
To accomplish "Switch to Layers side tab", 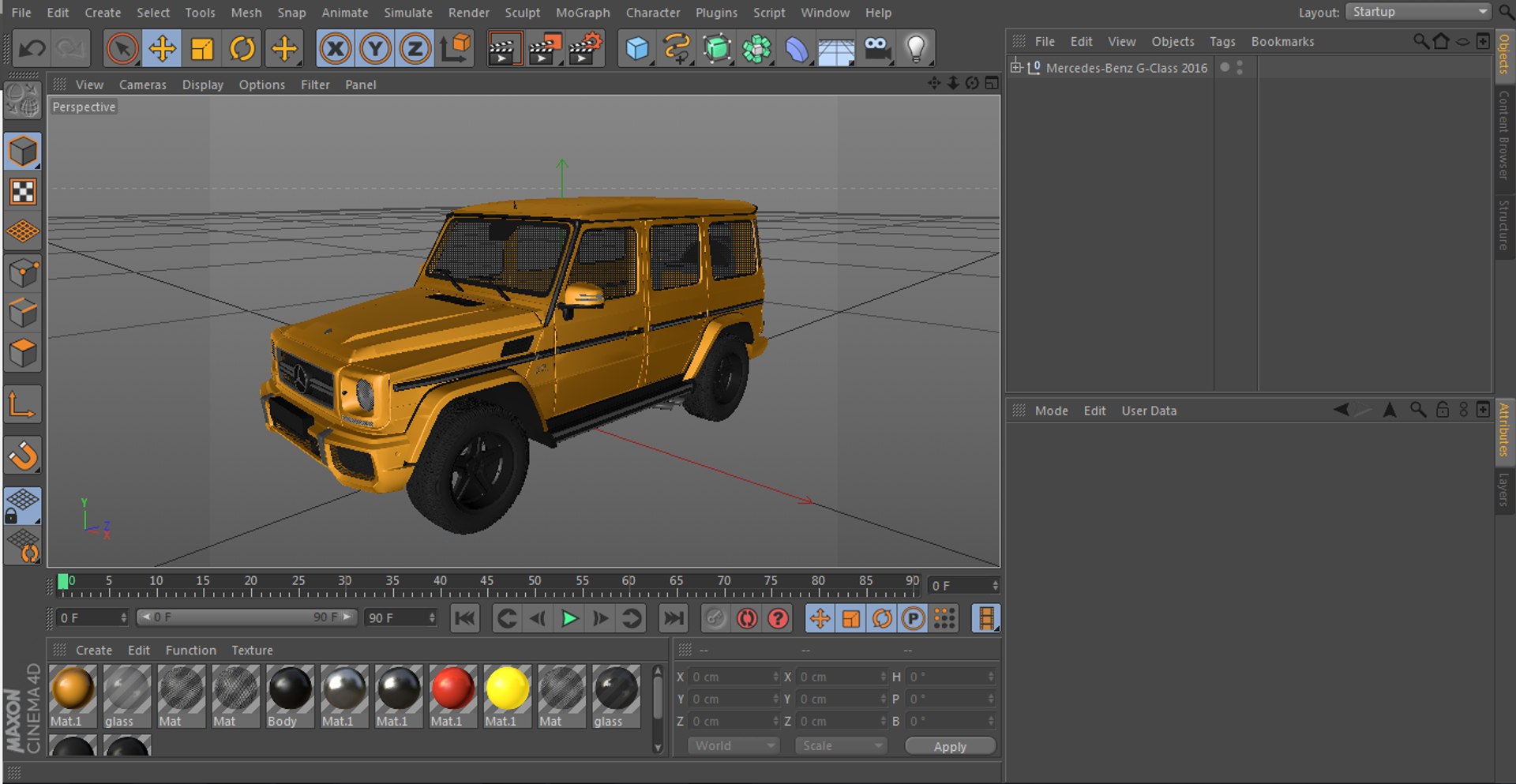I will click(x=1504, y=490).
